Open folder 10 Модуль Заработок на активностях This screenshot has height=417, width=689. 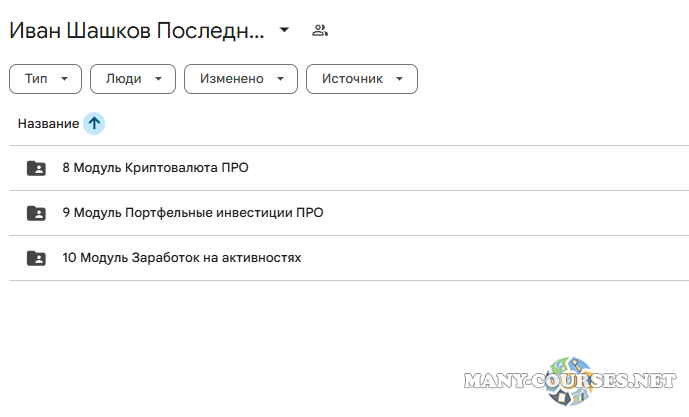click(181, 258)
